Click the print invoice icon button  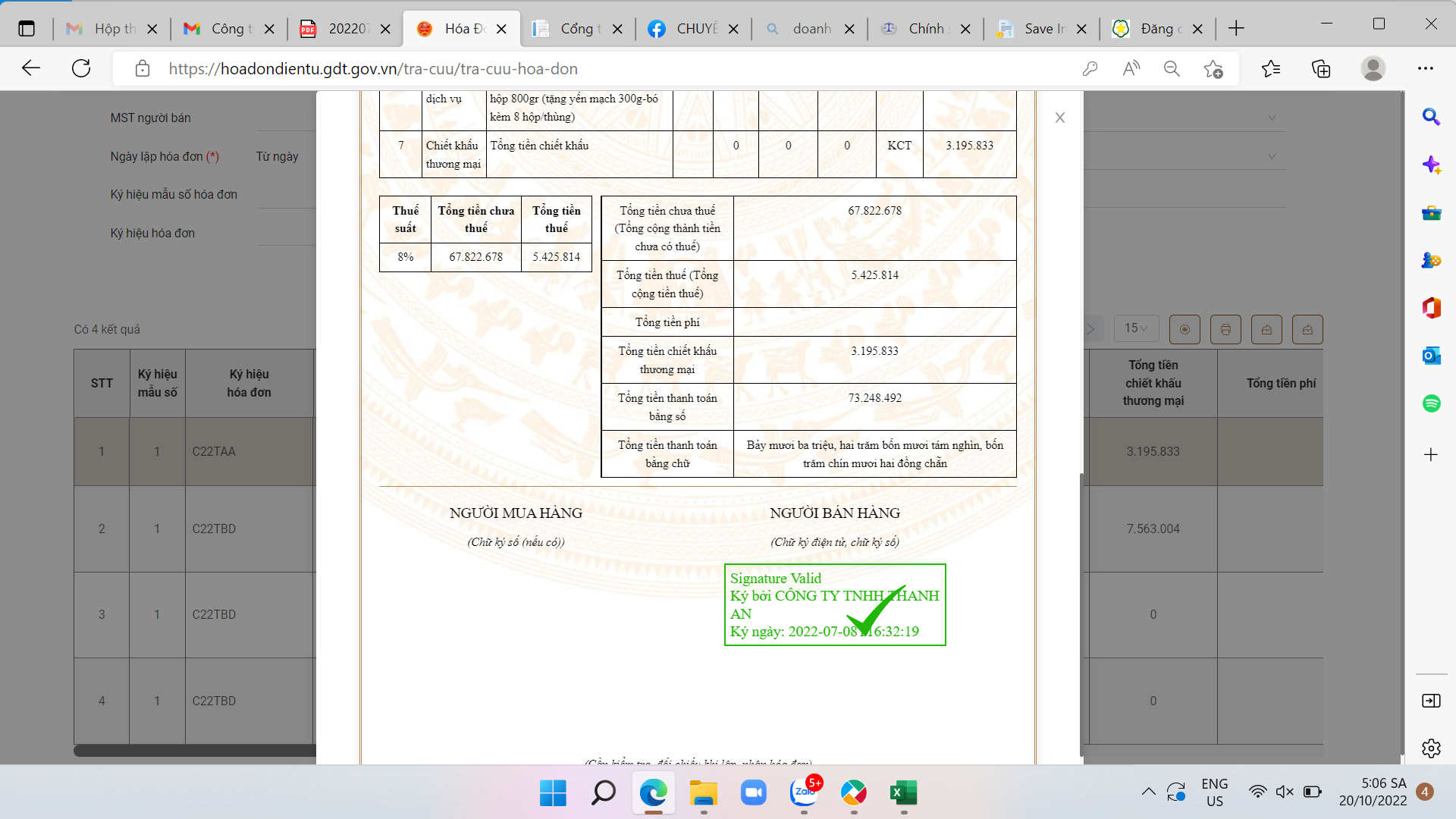1225,329
